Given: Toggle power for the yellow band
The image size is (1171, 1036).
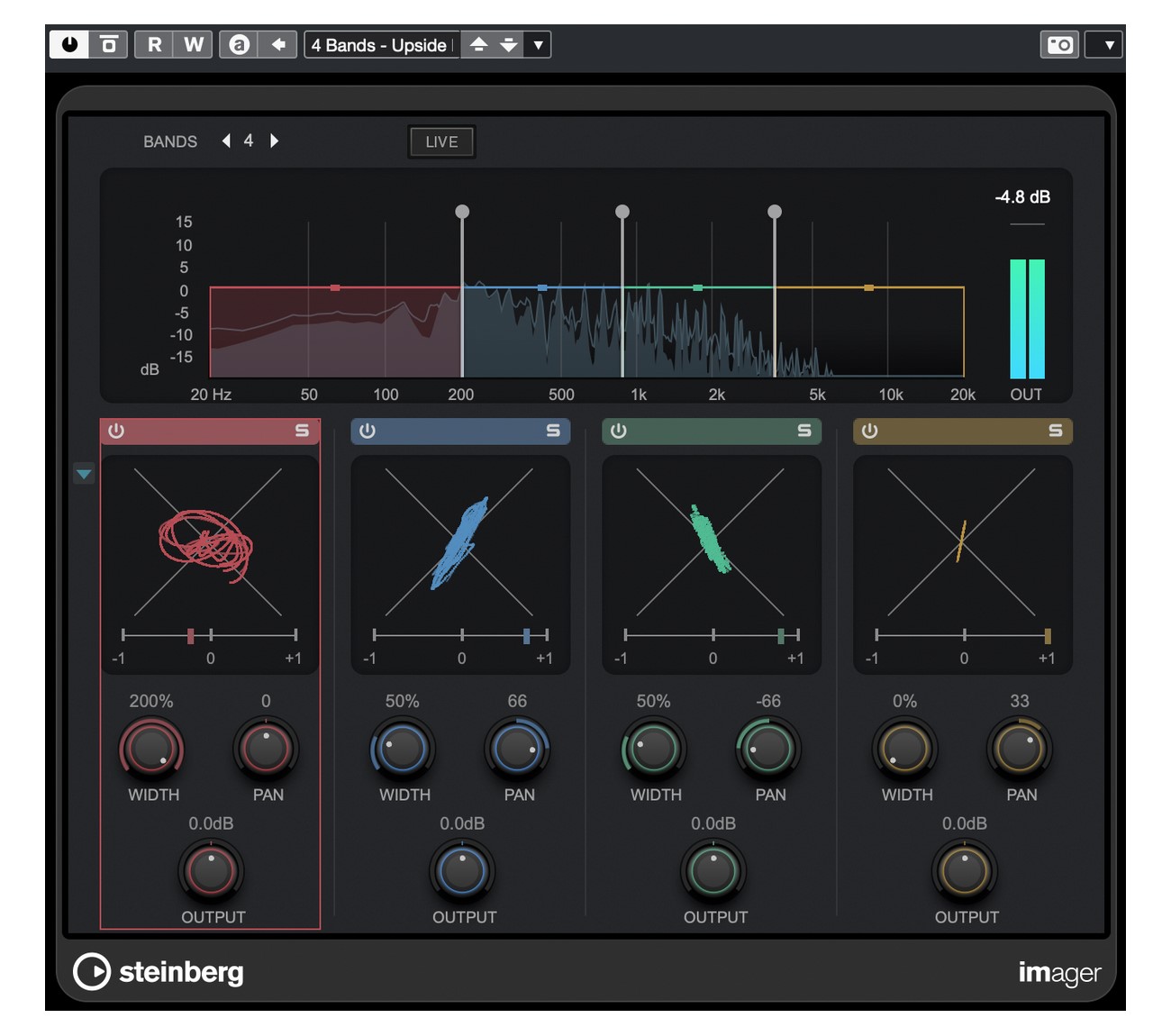Looking at the screenshot, I should pyautogui.click(x=869, y=431).
